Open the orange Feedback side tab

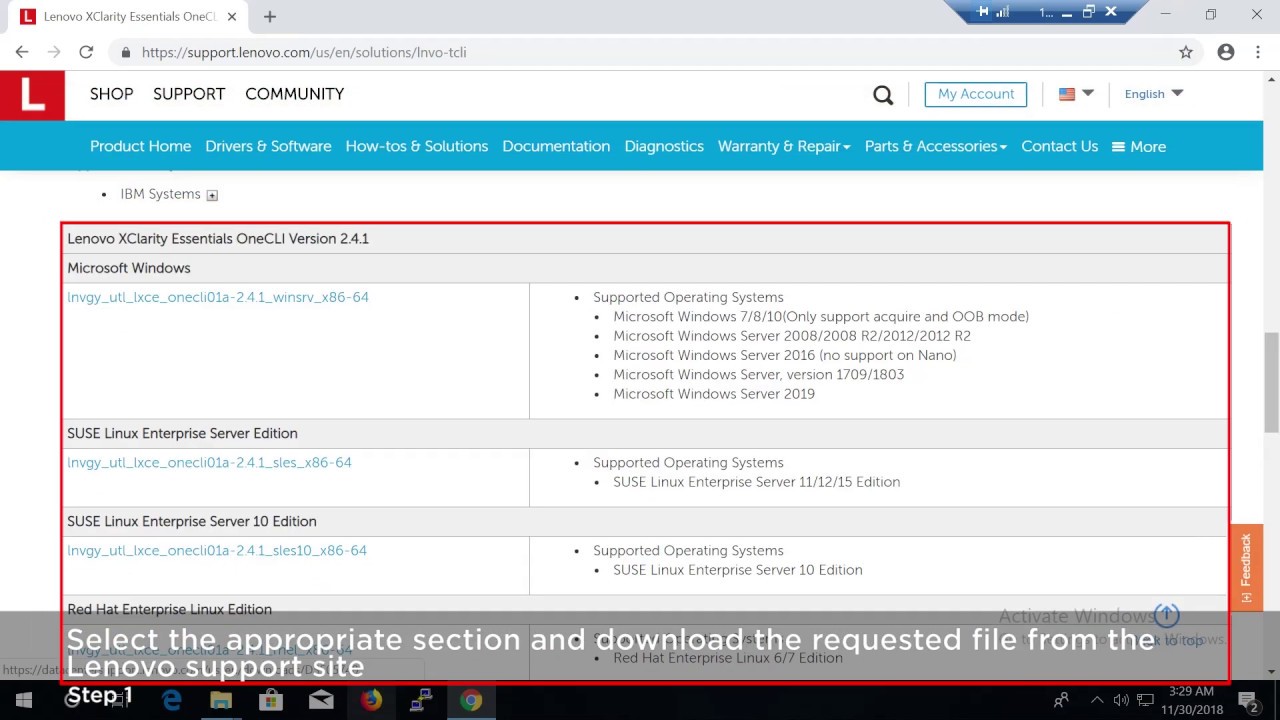click(1246, 567)
